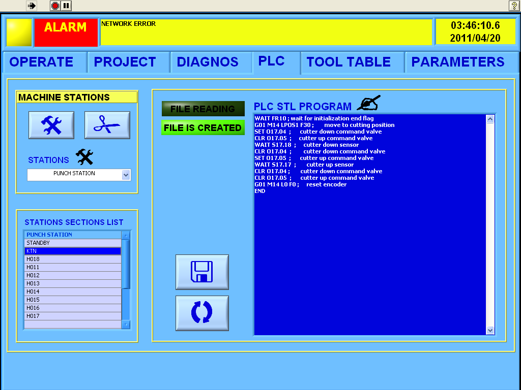Image resolution: width=521 pixels, height=390 pixels.
Task: Click PLC program scrollbar up arrow
Action: pos(490,119)
